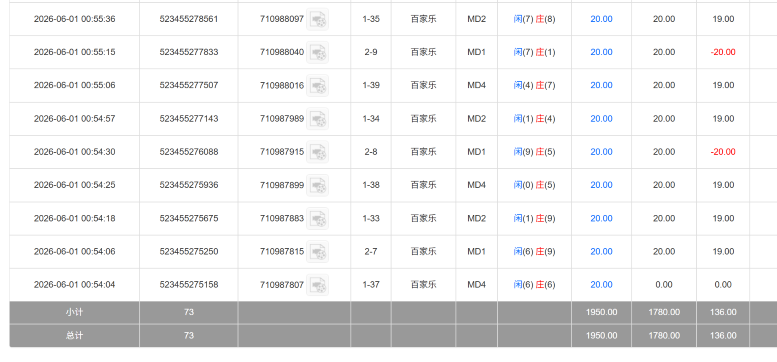Viewport: 777px width, 362px height.
Task: Open the video replay icon beside 710988040
Action: pyautogui.click(x=317, y=52)
